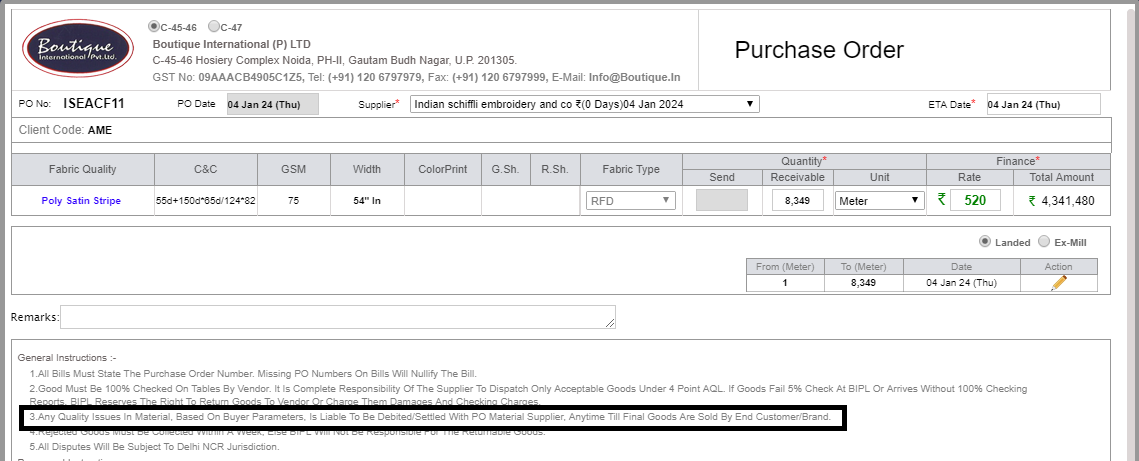Click the Boutique International (P) LTD company name
Image resolution: width=1139 pixels, height=461 pixels.
[x=232, y=44]
